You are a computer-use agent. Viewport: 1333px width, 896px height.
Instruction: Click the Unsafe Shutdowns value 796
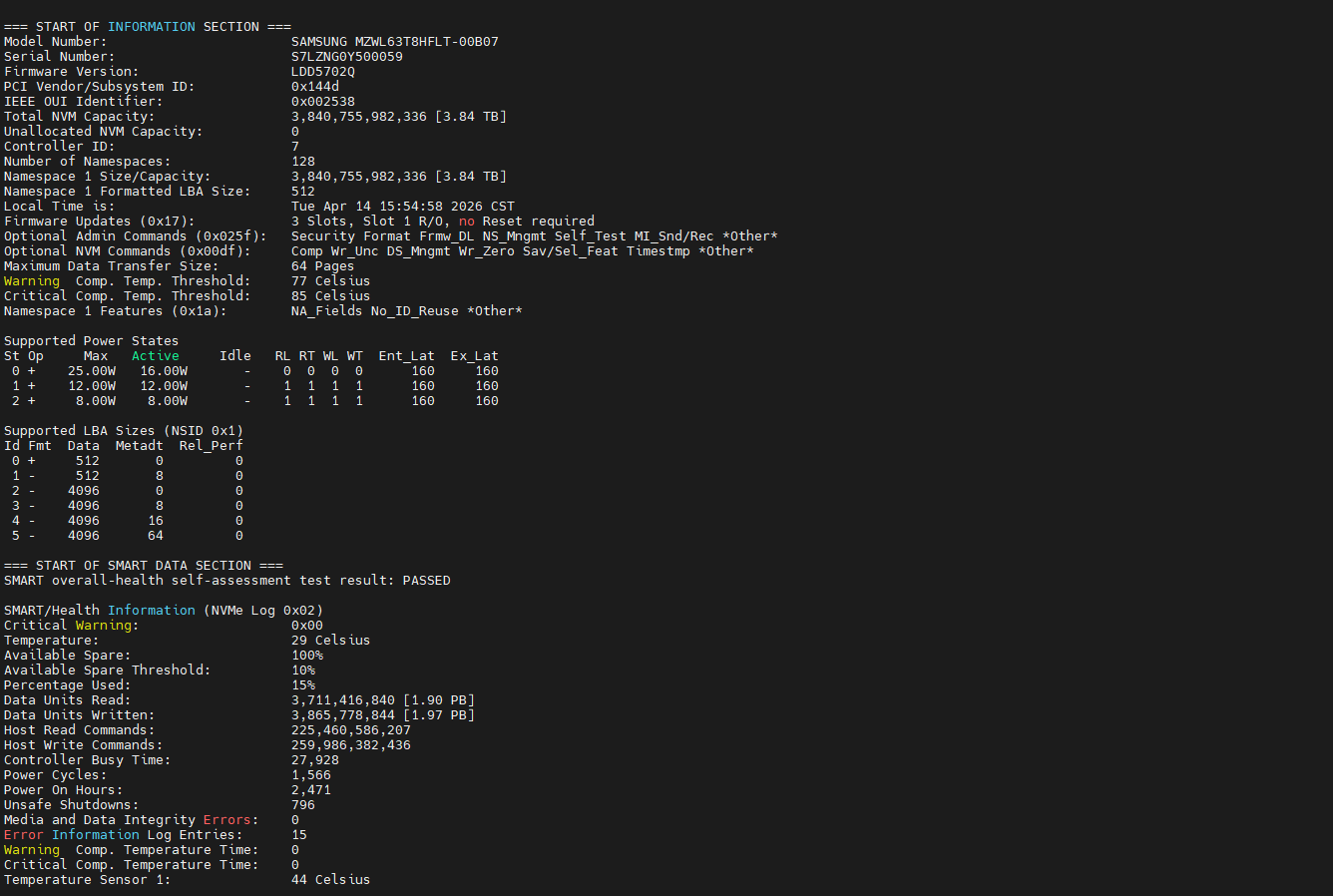[302, 805]
